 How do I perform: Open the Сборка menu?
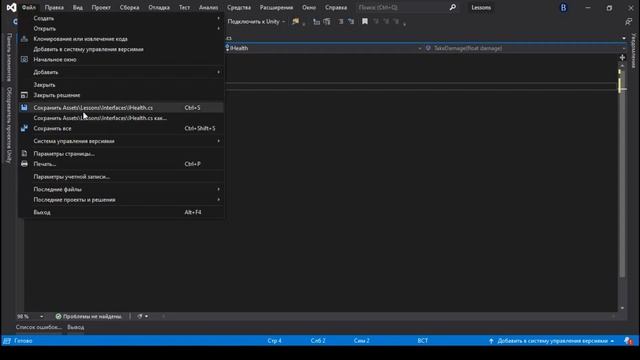tap(129, 7)
